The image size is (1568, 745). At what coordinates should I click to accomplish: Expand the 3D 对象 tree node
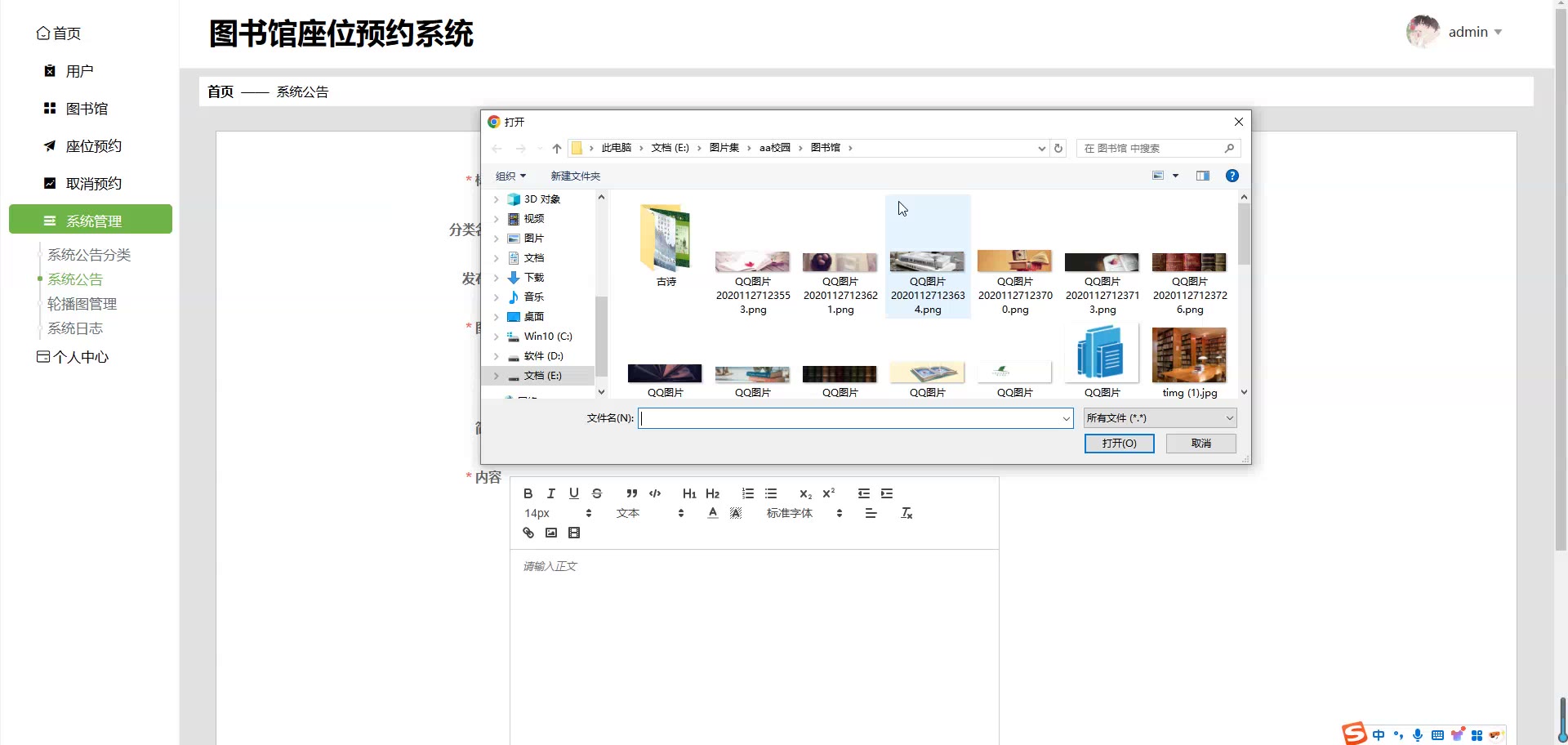(x=496, y=199)
